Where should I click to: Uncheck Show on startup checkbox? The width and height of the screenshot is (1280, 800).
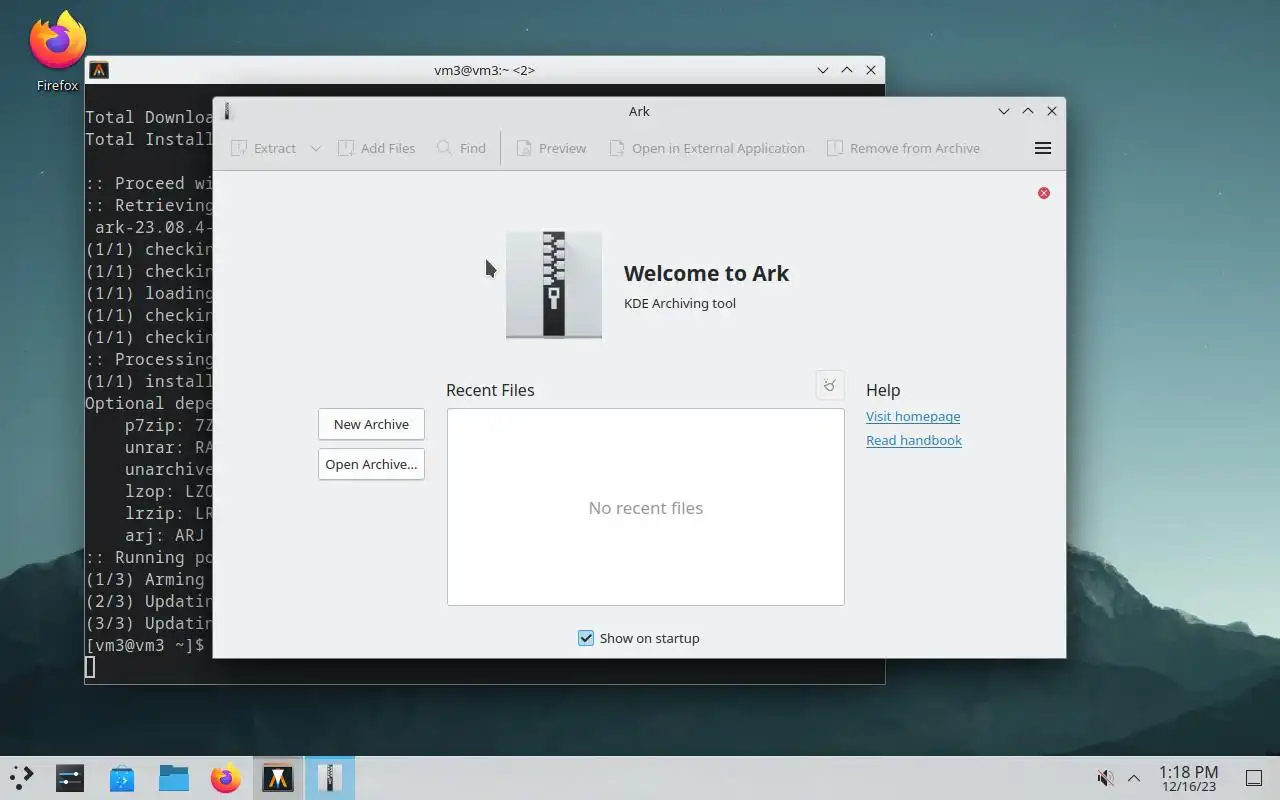[x=586, y=638]
